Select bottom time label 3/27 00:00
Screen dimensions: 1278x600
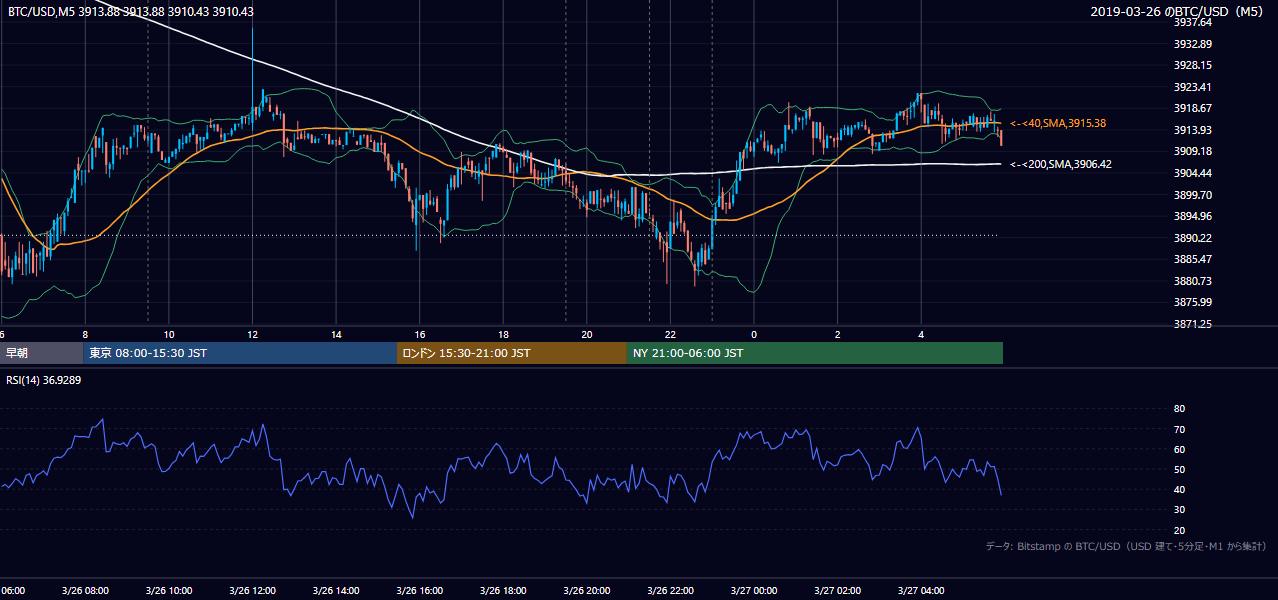754,591
